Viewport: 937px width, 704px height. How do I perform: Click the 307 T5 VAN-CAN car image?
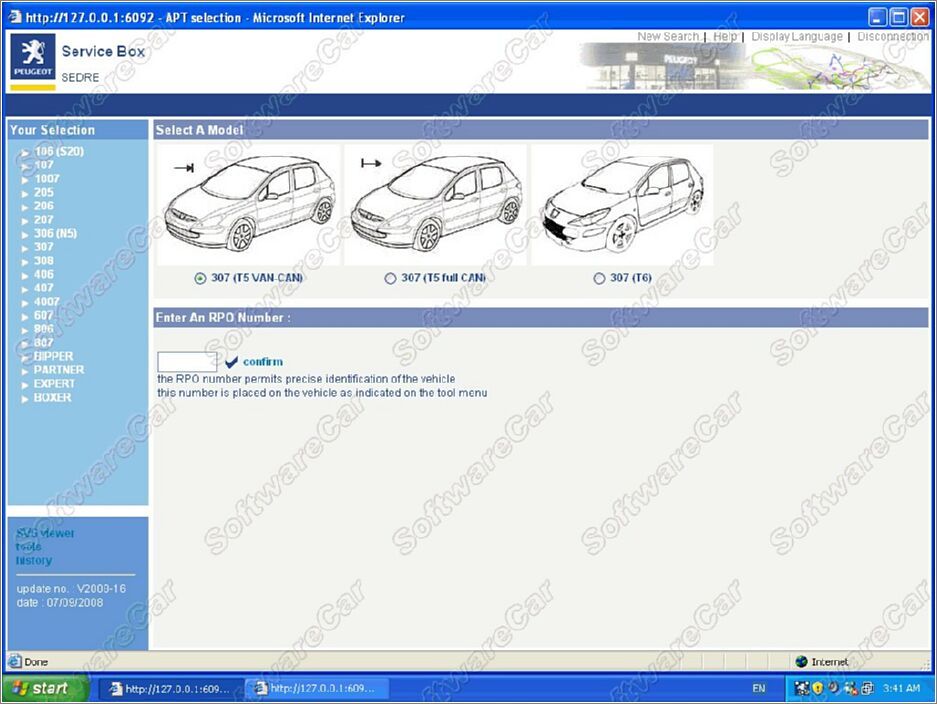(x=249, y=204)
